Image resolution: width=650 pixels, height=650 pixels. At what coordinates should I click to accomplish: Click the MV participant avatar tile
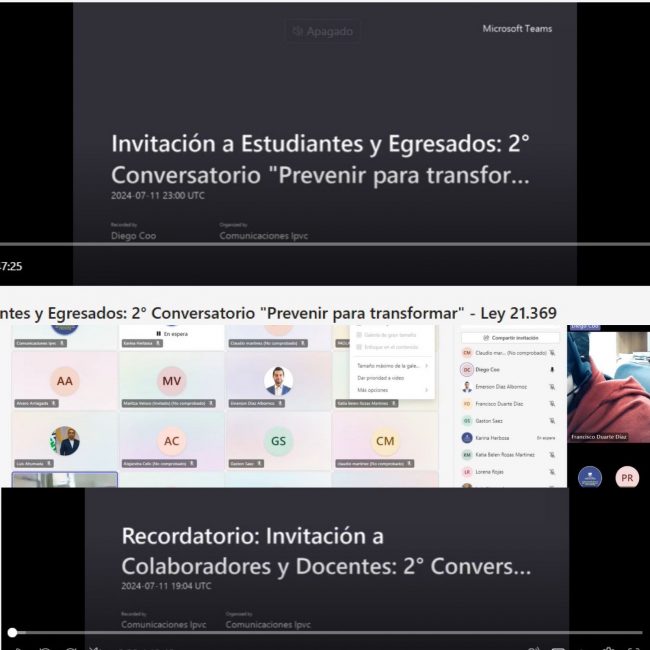click(x=172, y=381)
